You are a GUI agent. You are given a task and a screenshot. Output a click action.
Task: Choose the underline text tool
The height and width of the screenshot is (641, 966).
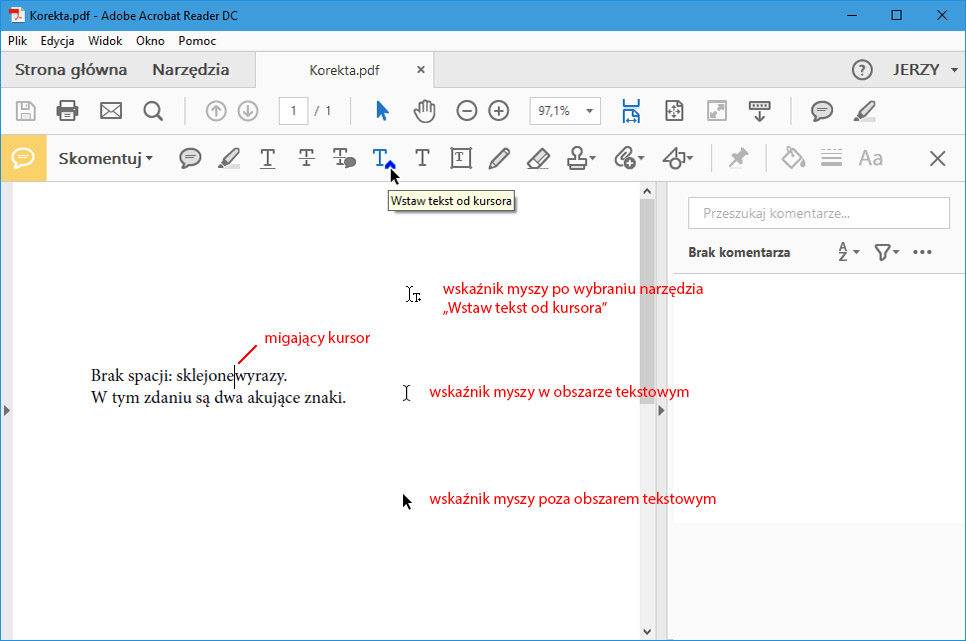click(x=267, y=158)
